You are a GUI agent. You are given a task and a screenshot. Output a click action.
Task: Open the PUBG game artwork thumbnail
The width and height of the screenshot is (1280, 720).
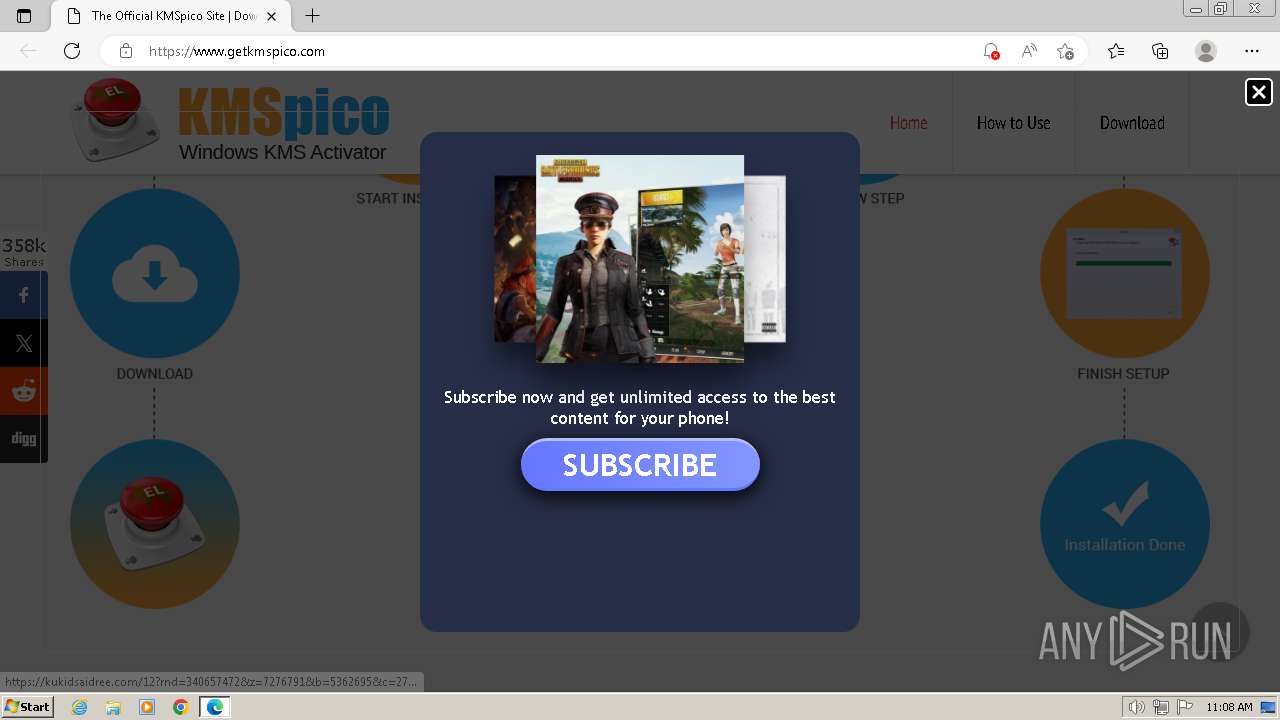click(x=640, y=258)
